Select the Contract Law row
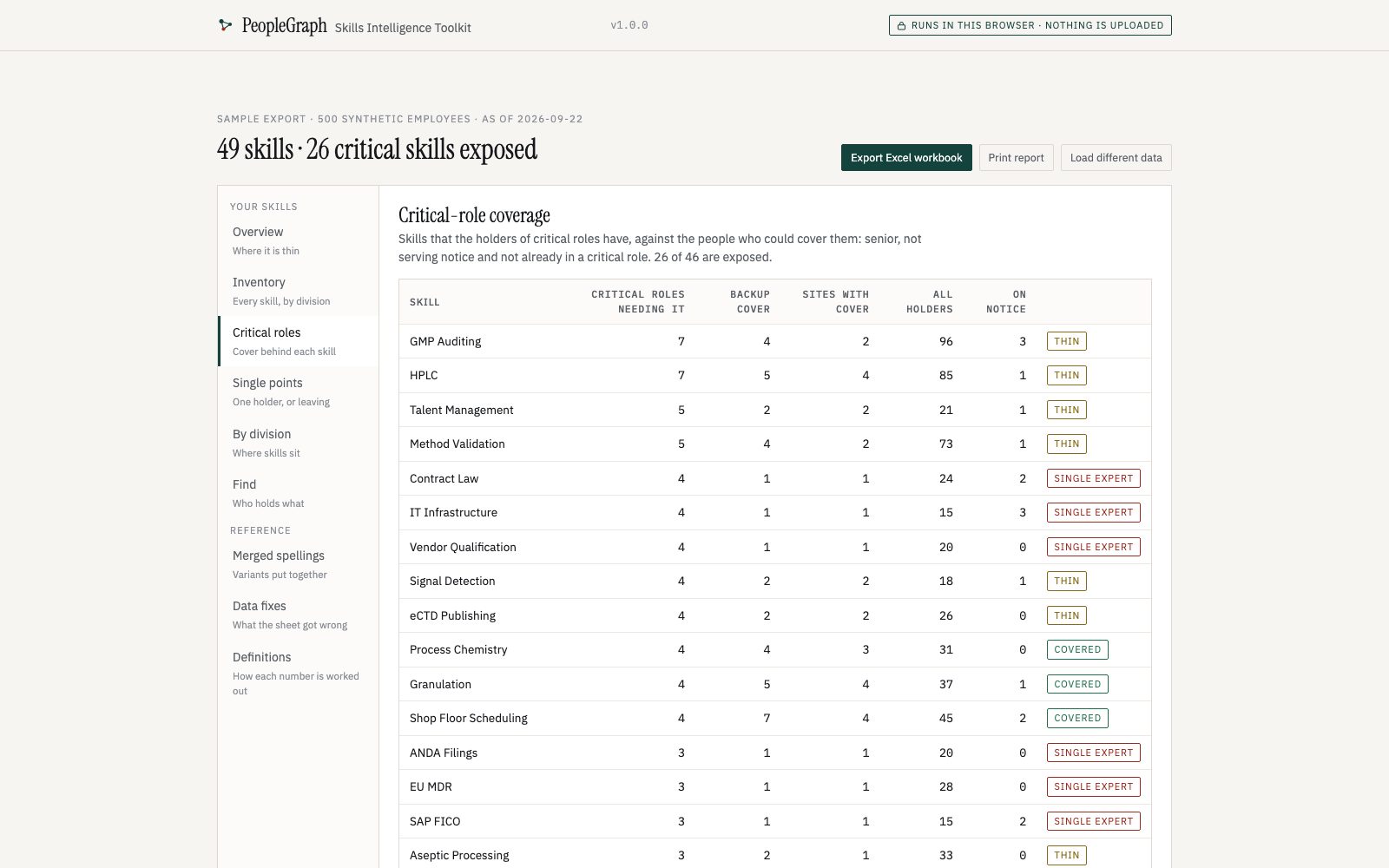Screen dimensions: 1389x868 [x=775, y=478]
